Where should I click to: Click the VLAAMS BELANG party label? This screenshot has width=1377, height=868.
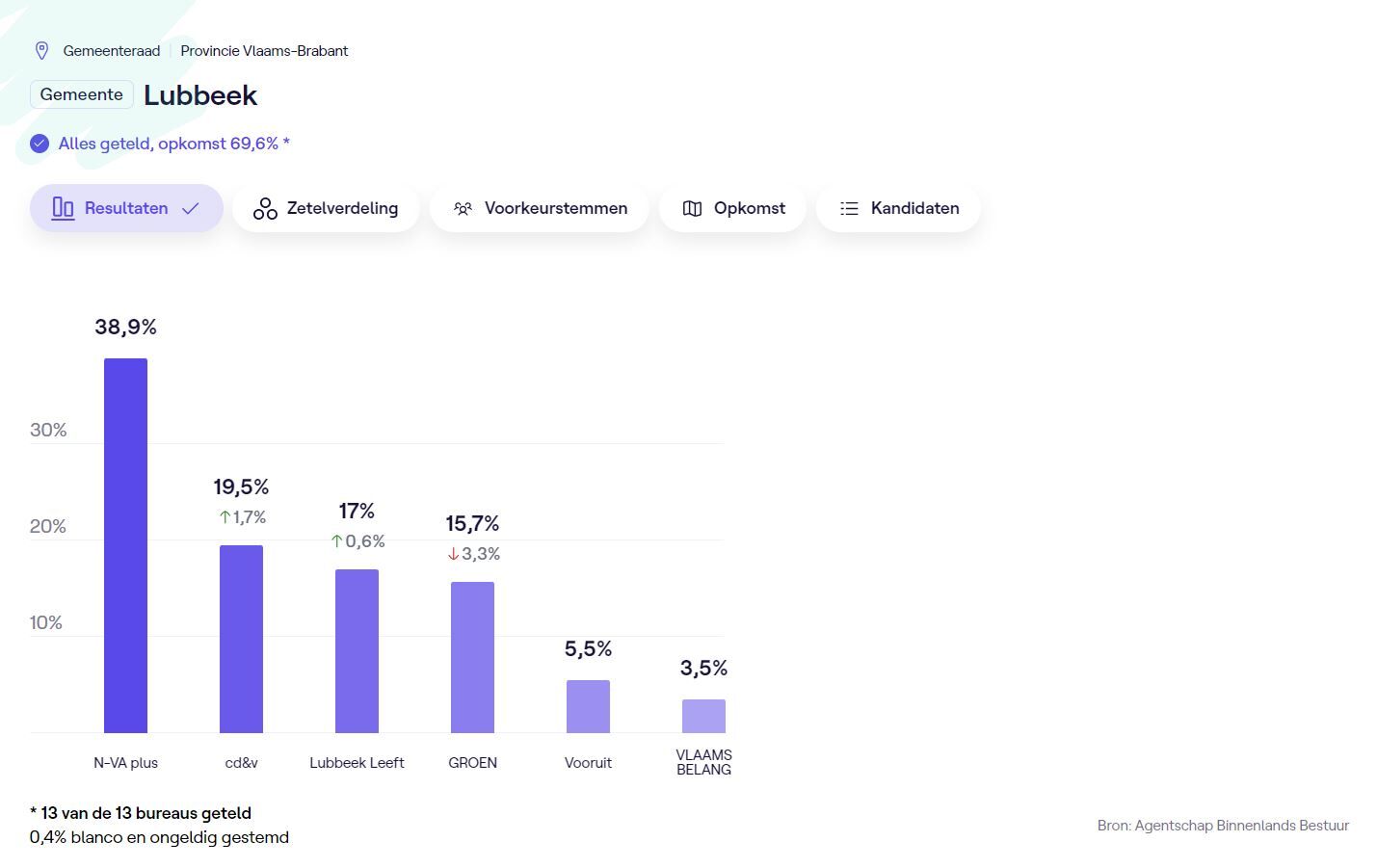tap(703, 762)
